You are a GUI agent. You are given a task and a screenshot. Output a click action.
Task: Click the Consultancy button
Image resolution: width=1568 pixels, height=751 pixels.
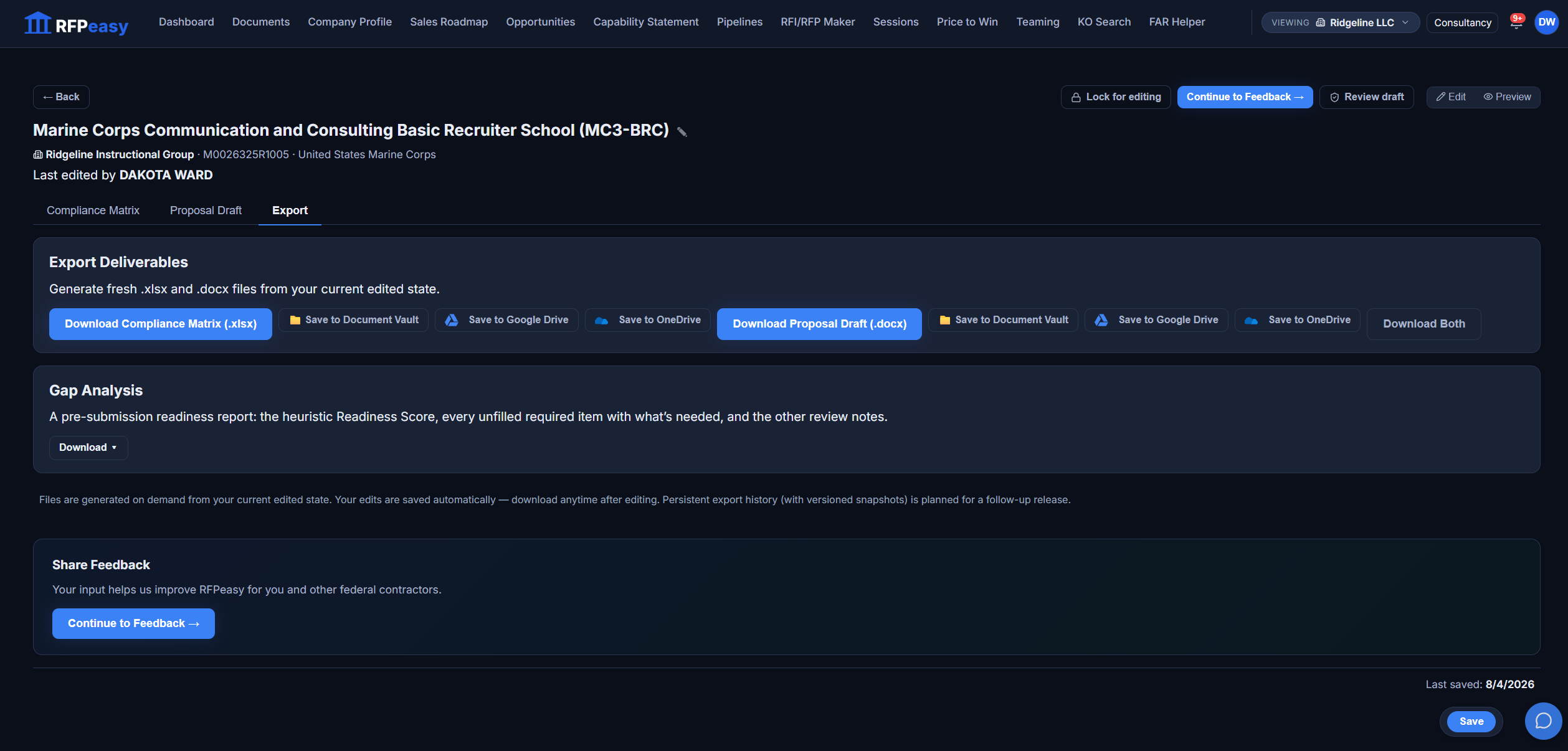(x=1462, y=22)
